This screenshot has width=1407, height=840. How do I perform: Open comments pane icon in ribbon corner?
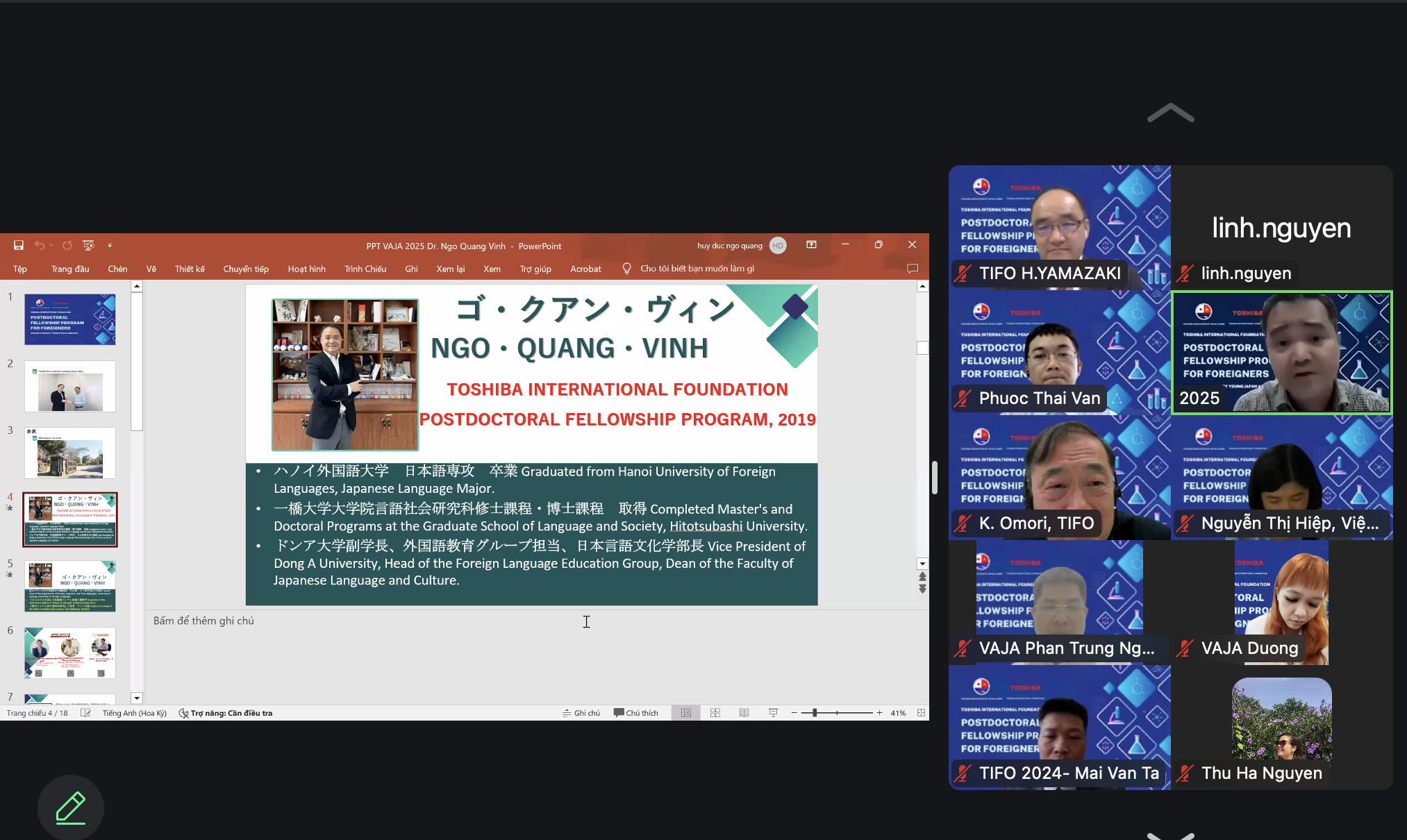[x=913, y=269]
